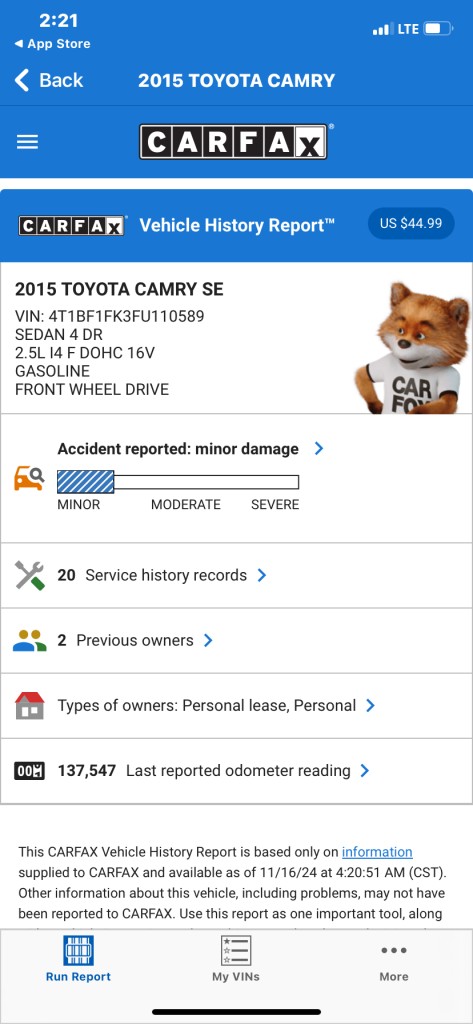Go Back to previous screen
This screenshot has width=473, height=1024.
(x=49, y=80)
